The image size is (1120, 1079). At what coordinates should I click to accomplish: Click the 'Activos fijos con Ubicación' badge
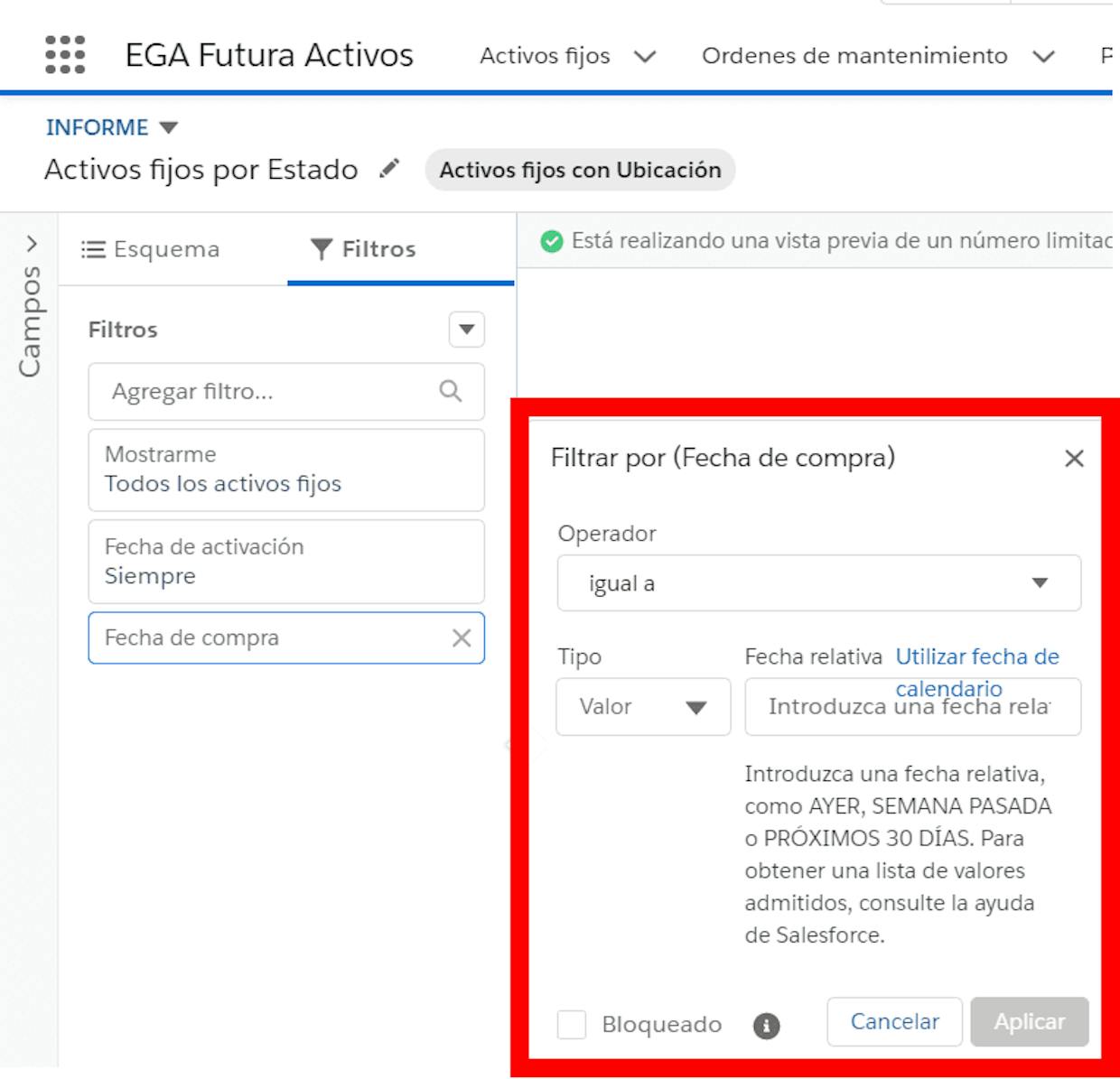click(x=580, y=170)
